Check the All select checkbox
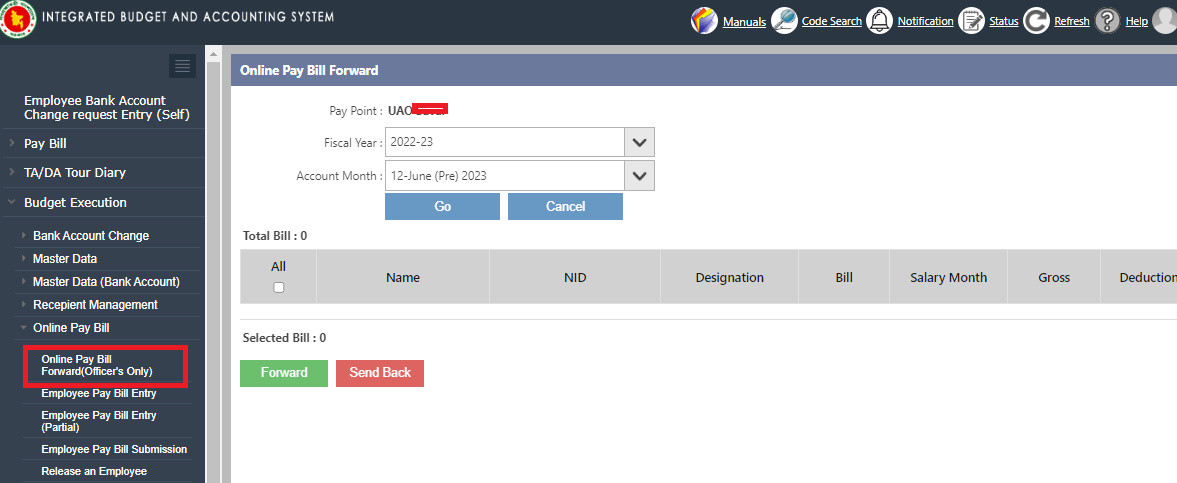 tap(279, 288)
